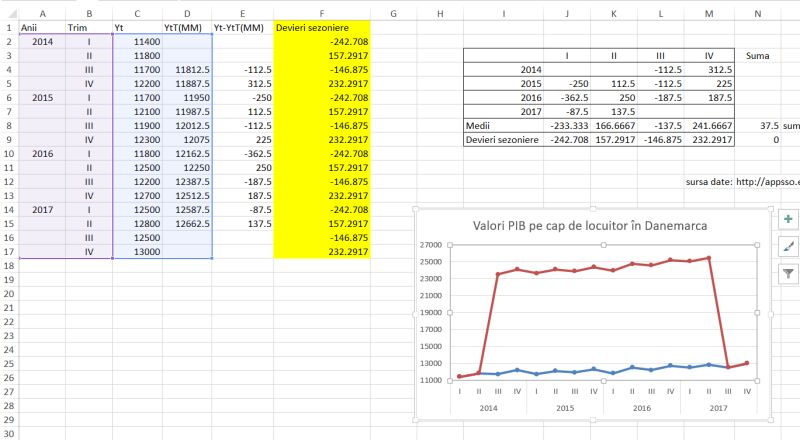Open the Chart Styles paintbrush button
This screenshot has width=800, height=440.
[788, 247]
